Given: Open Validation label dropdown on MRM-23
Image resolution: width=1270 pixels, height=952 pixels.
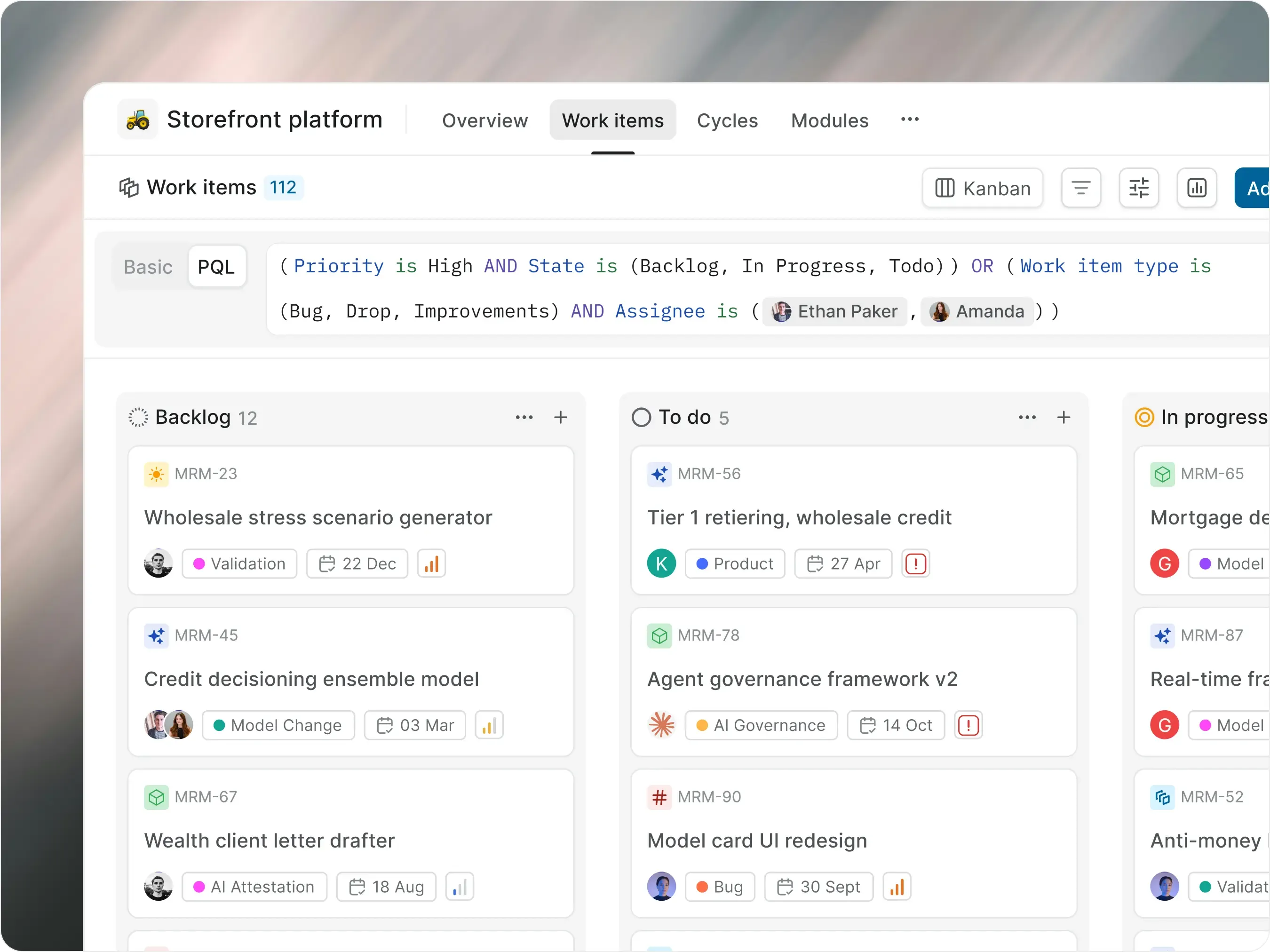Looking at the screenshot, I should tap(239, 564).
